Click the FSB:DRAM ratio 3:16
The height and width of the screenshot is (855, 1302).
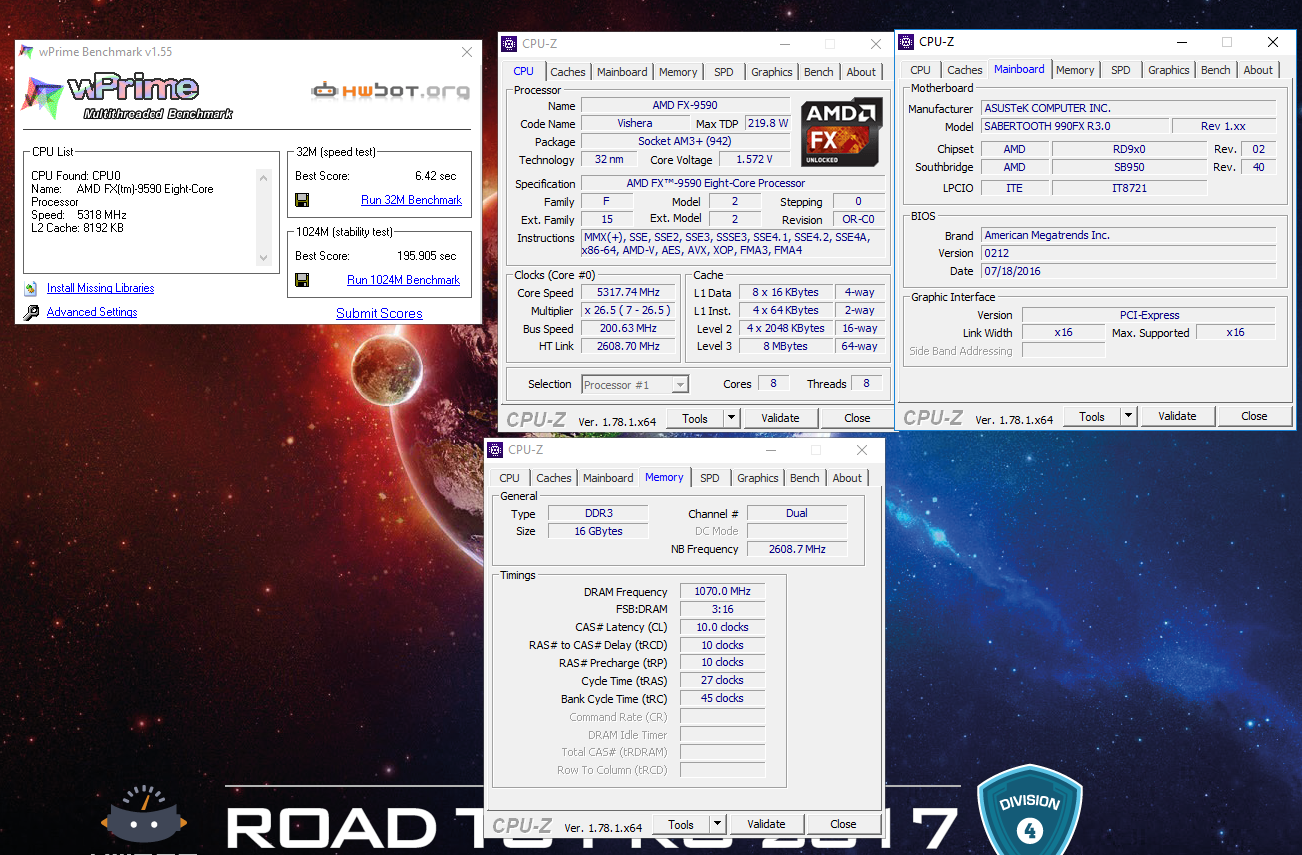click(x=722, y=610)
